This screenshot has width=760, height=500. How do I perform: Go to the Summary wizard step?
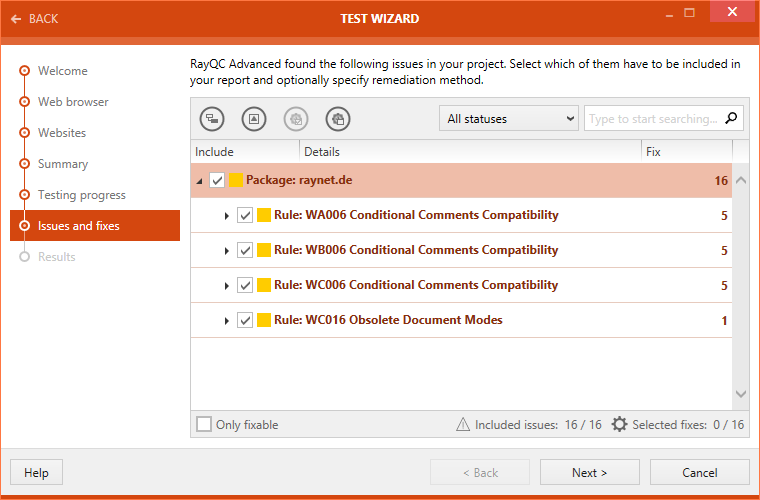click(x=63, y=164)
